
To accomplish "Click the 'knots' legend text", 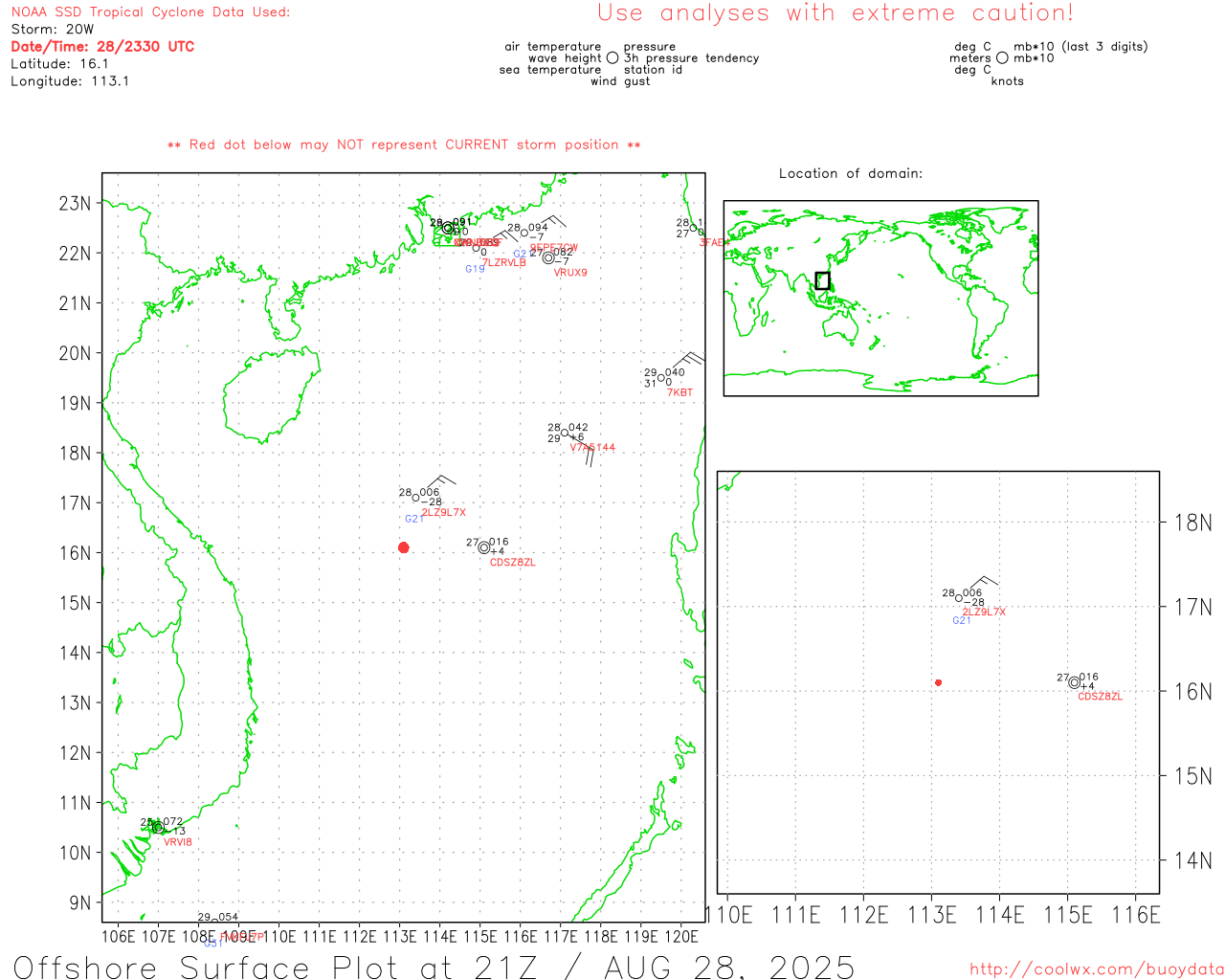I will point(1008,81).
